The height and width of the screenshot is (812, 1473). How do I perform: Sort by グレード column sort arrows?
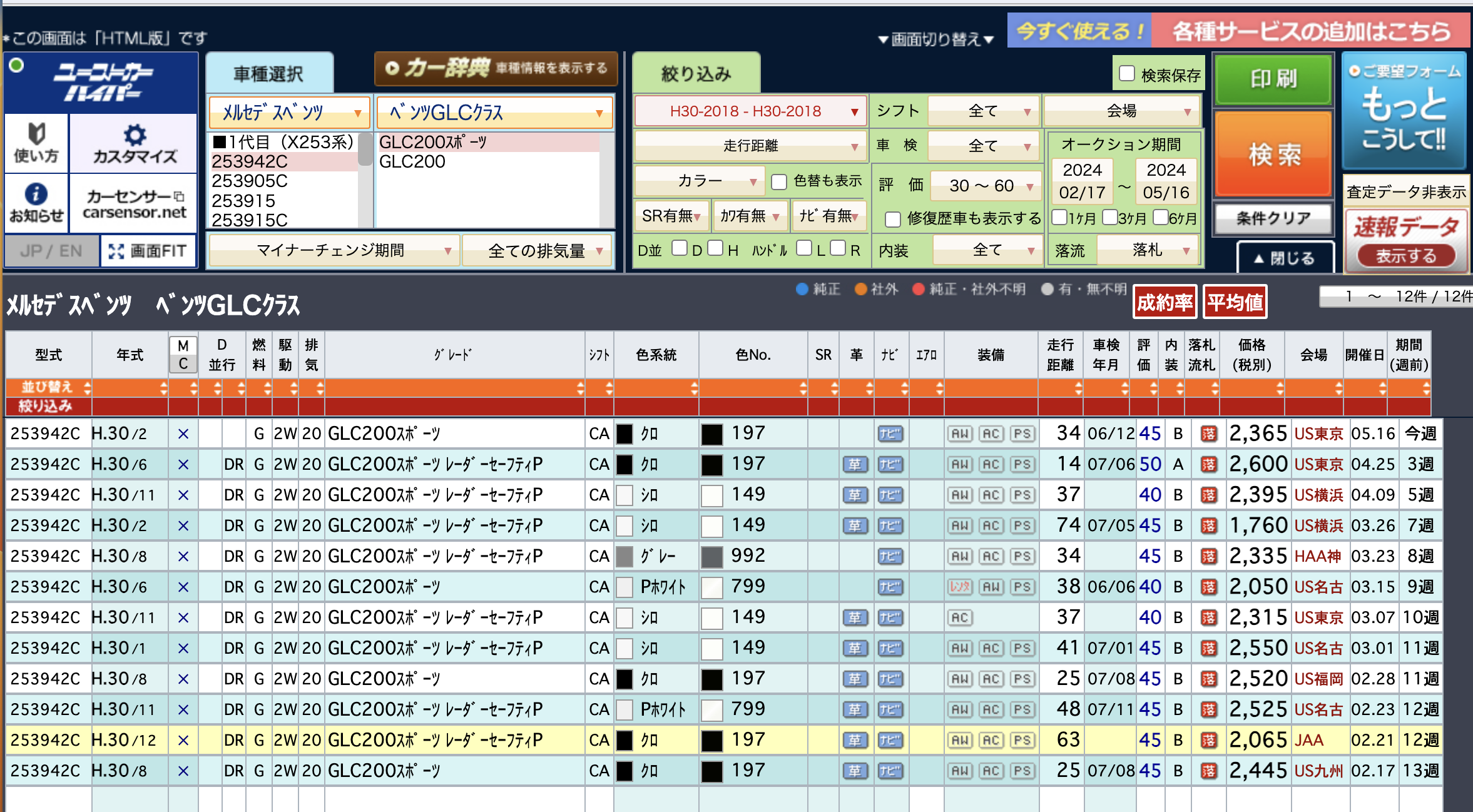[x=580, y=388]
